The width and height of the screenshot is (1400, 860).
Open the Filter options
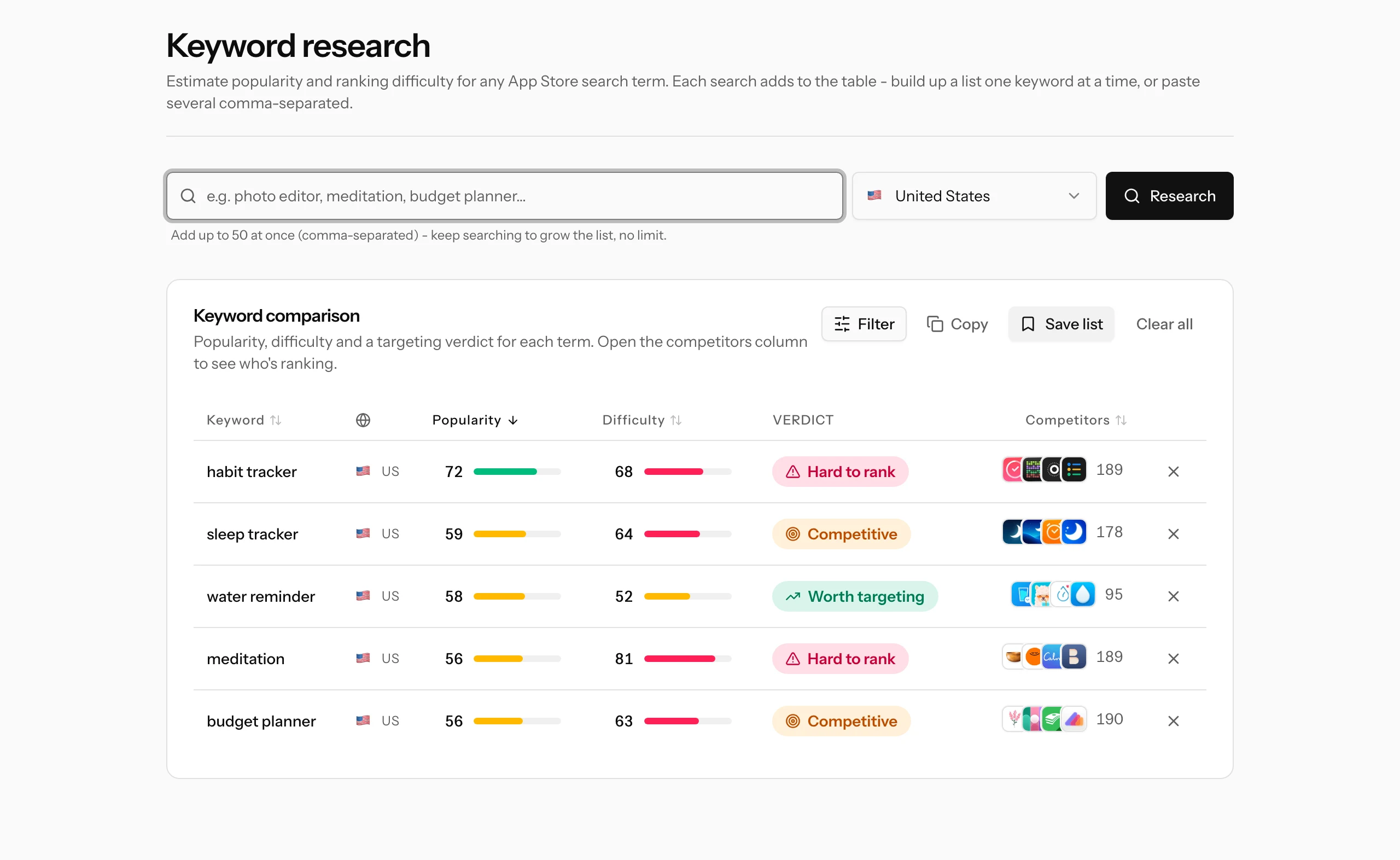click(x=864, y=324)
